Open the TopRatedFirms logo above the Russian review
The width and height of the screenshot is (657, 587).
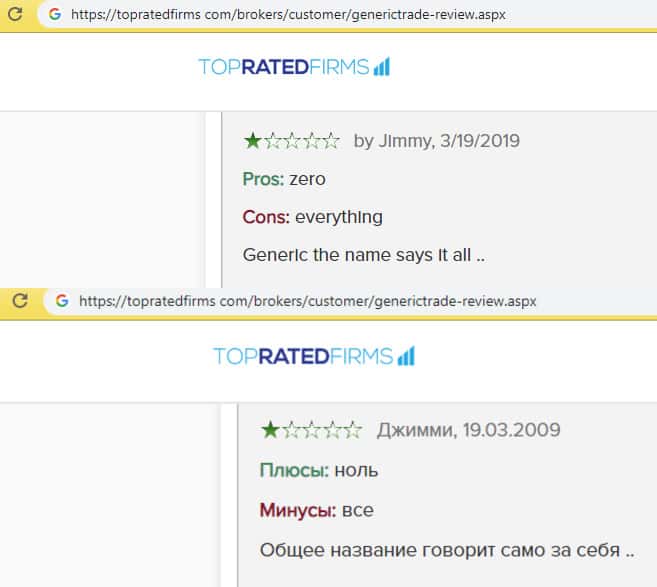313,356
